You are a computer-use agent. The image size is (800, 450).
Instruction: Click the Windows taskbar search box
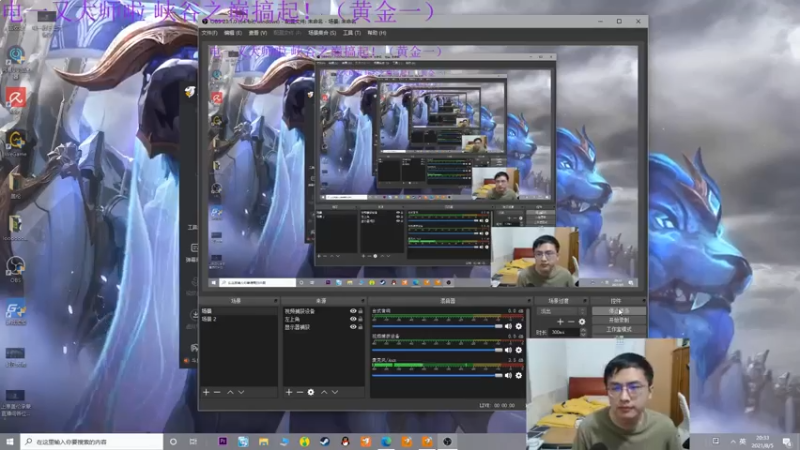point(92,442)
